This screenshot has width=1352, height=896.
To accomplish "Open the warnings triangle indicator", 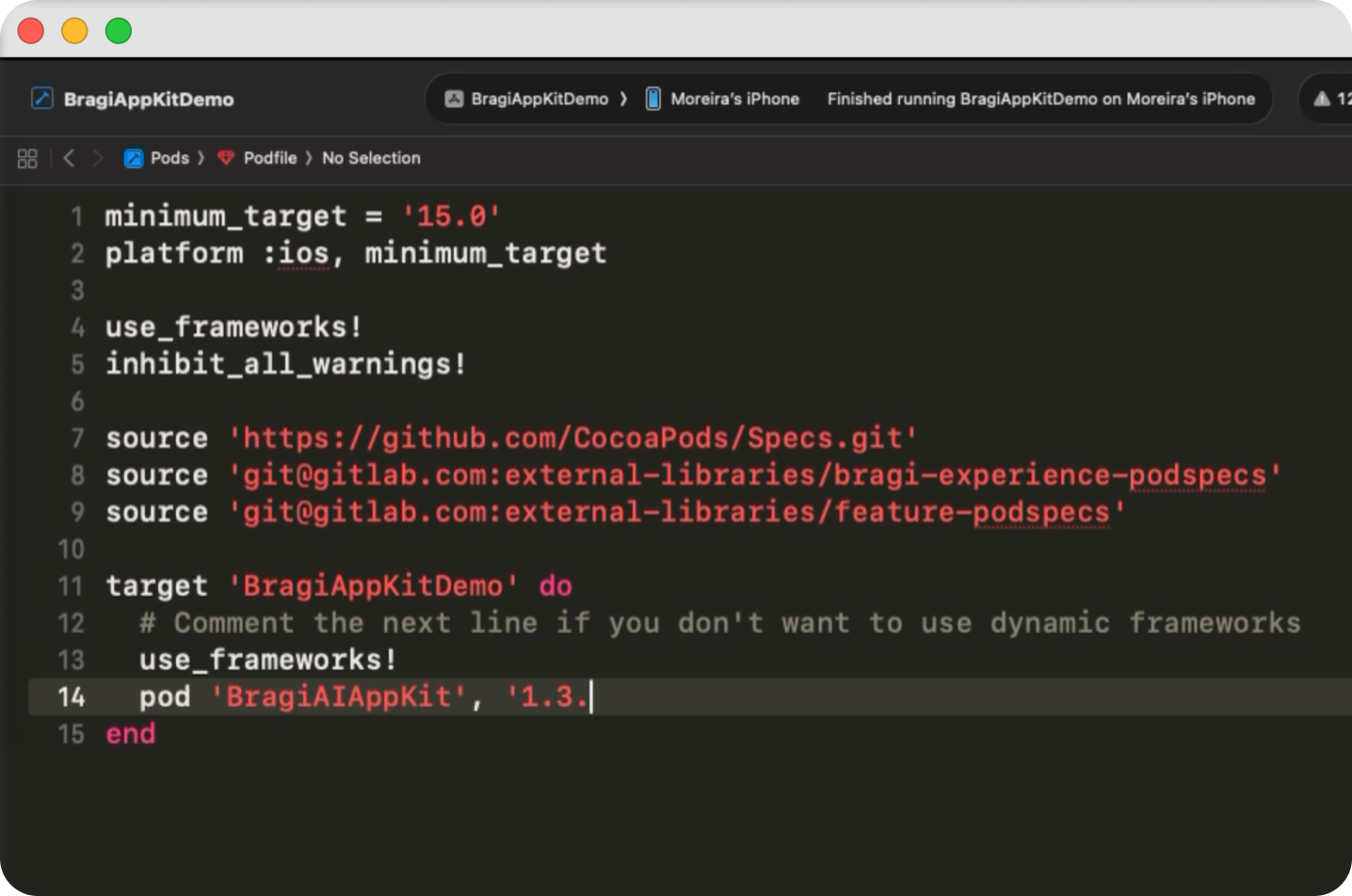I will tap(1322, 99).
